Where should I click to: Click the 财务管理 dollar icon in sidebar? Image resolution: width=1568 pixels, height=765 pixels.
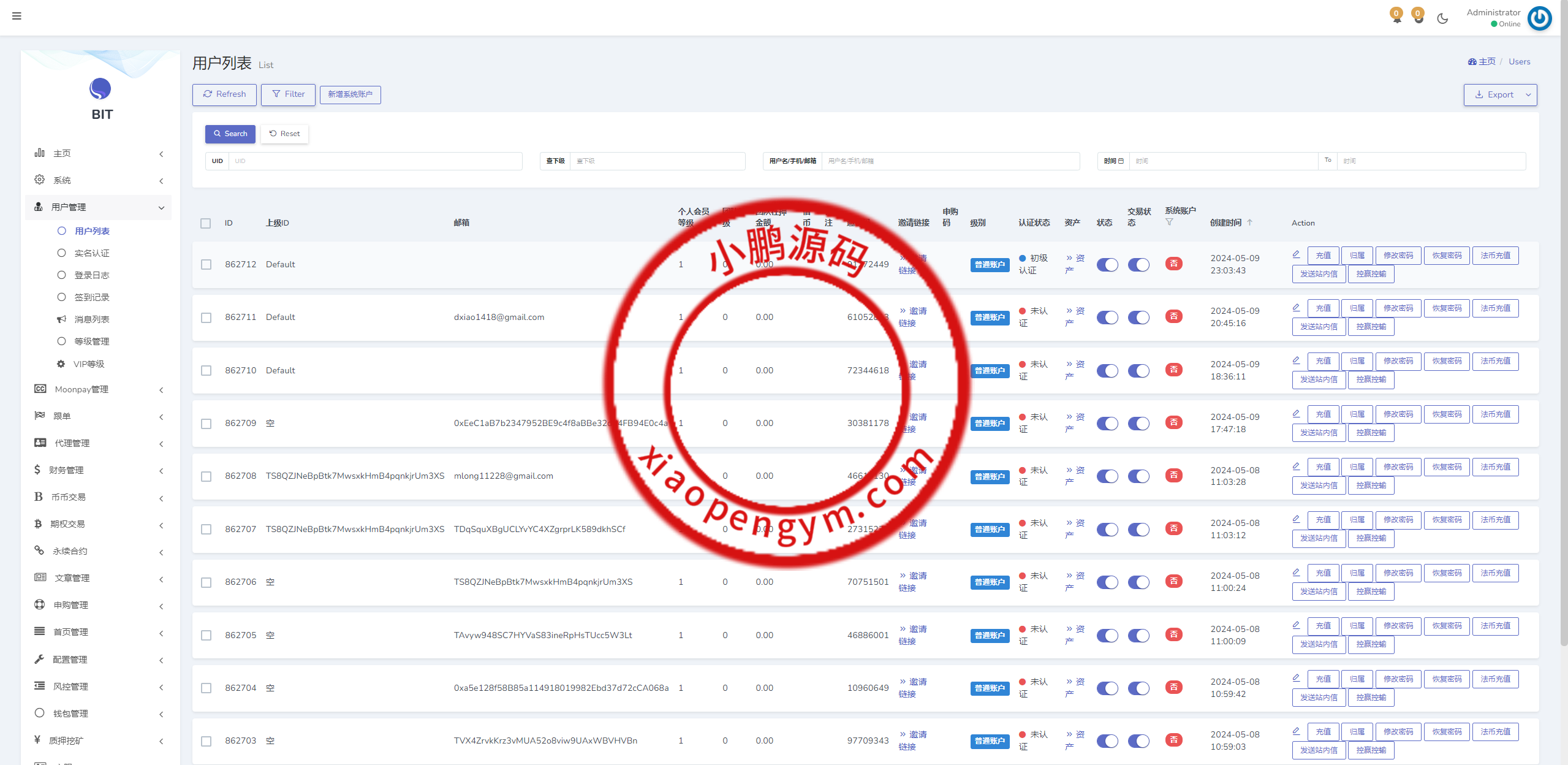tap(37, 470)
